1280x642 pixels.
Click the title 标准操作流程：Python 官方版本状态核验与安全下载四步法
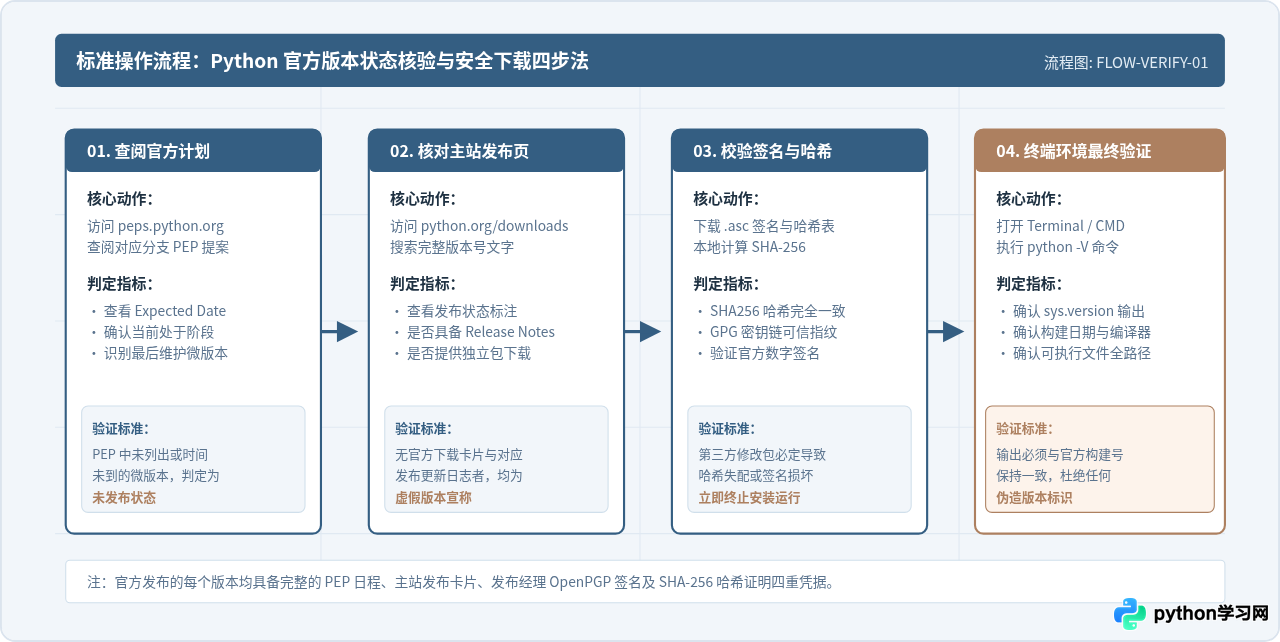(332, 61)
